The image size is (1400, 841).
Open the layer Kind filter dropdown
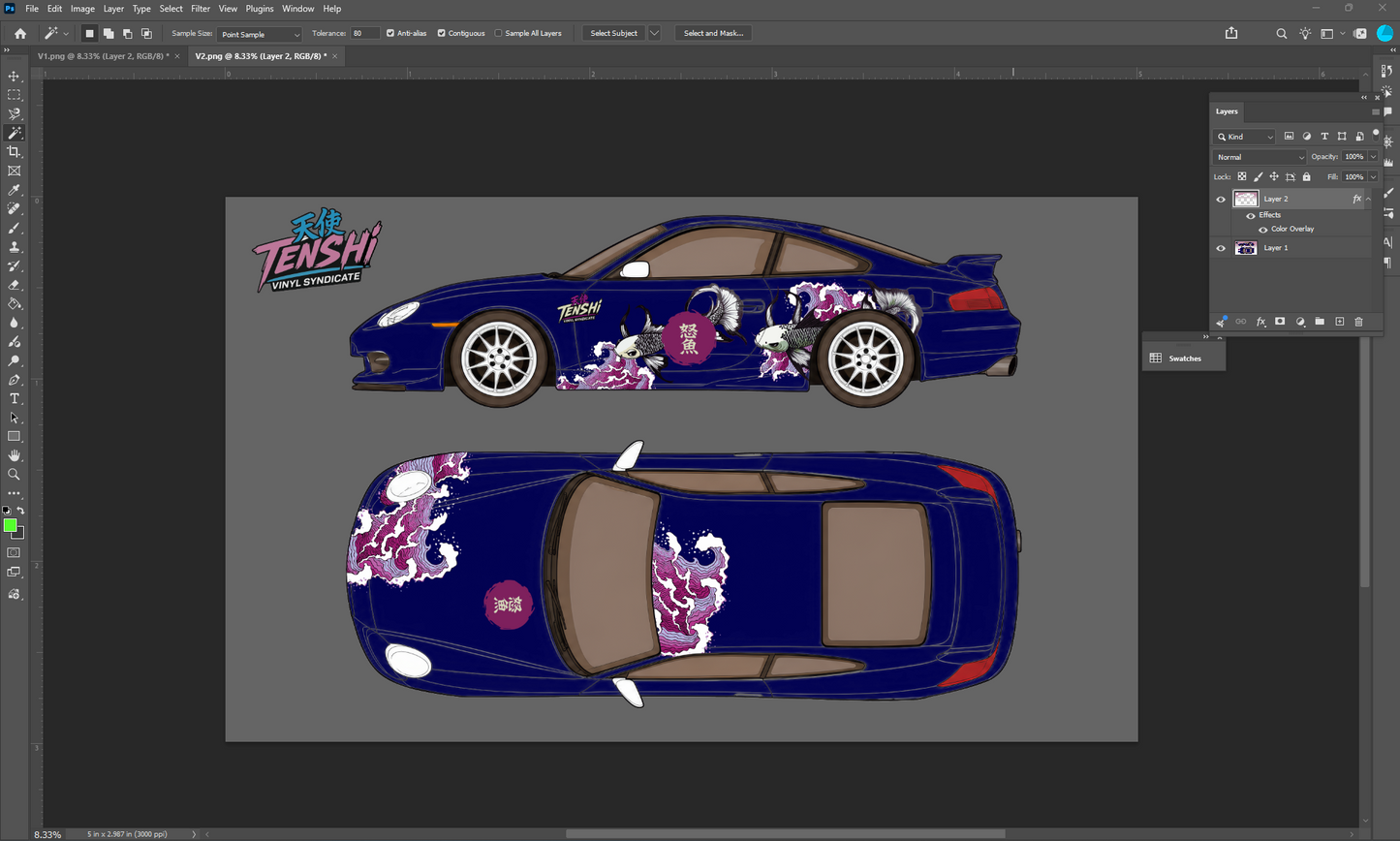coord(1245,137)
